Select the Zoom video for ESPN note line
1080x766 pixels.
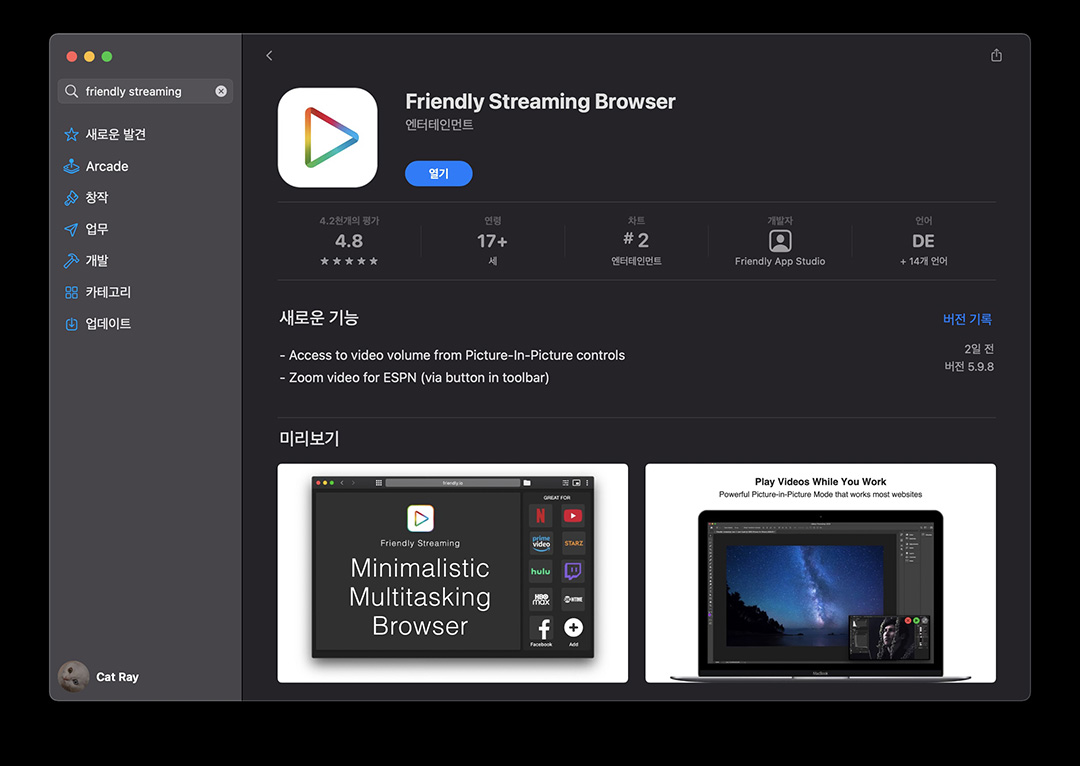(x=415, y=377)
